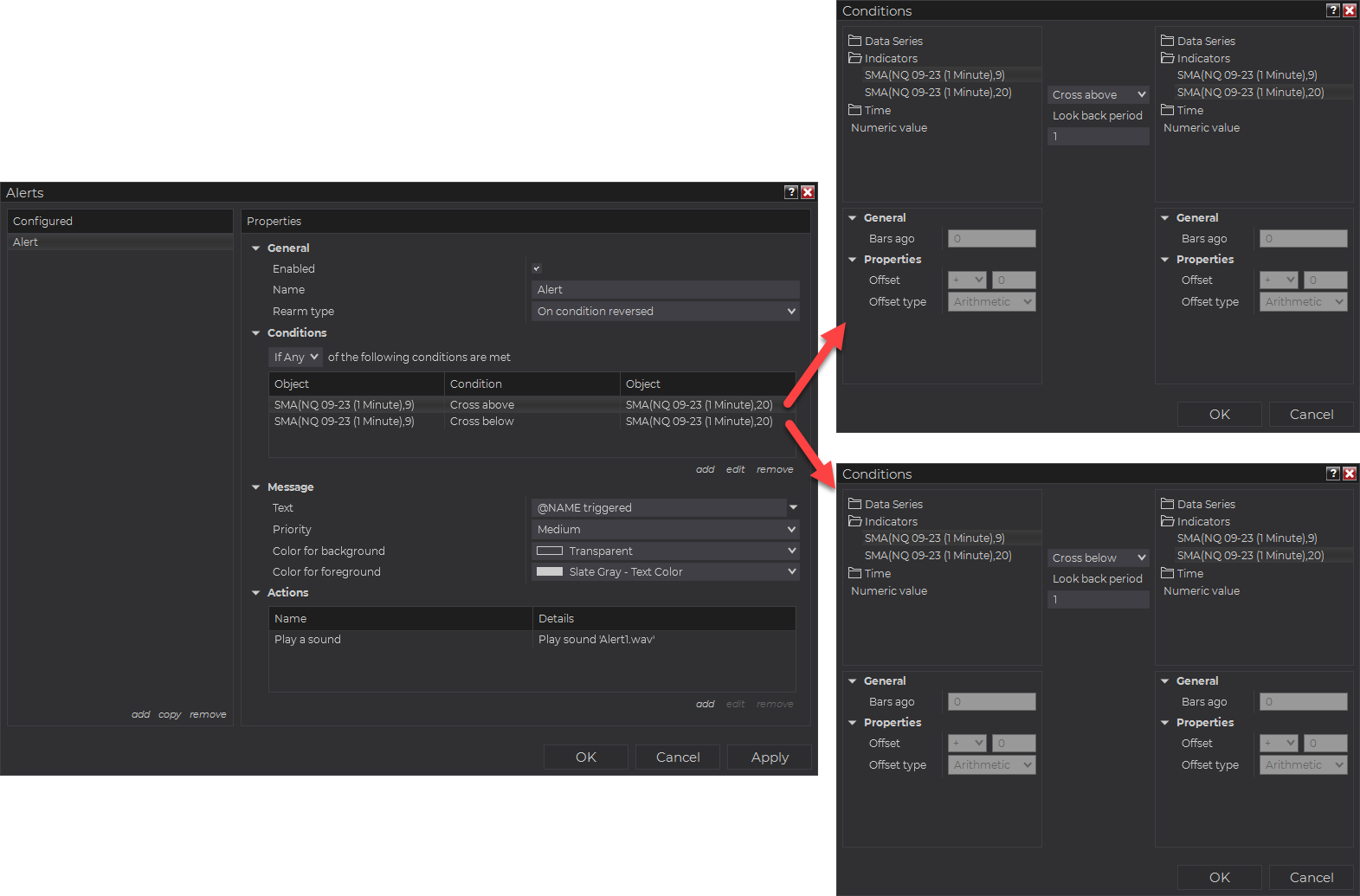The image size is (1360, 896).
Task: Collapse the General section in Alerts properties
Action: point(256,248)
